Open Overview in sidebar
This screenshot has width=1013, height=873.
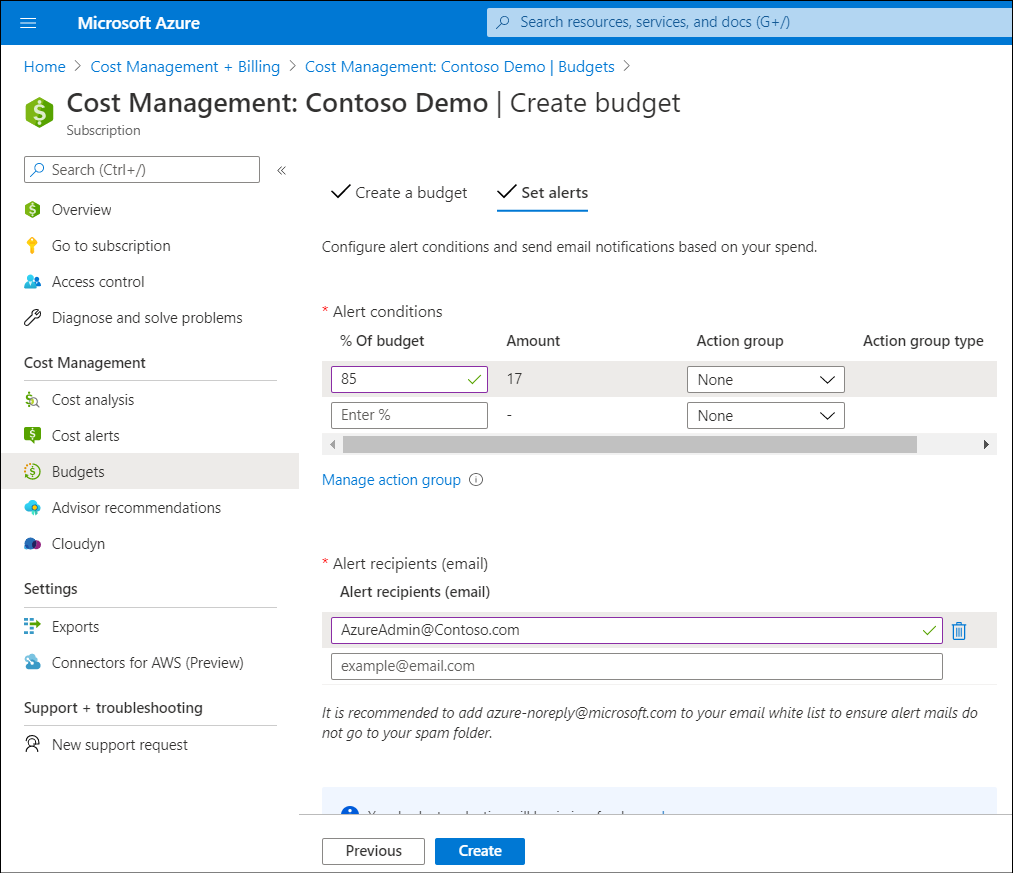81,210
